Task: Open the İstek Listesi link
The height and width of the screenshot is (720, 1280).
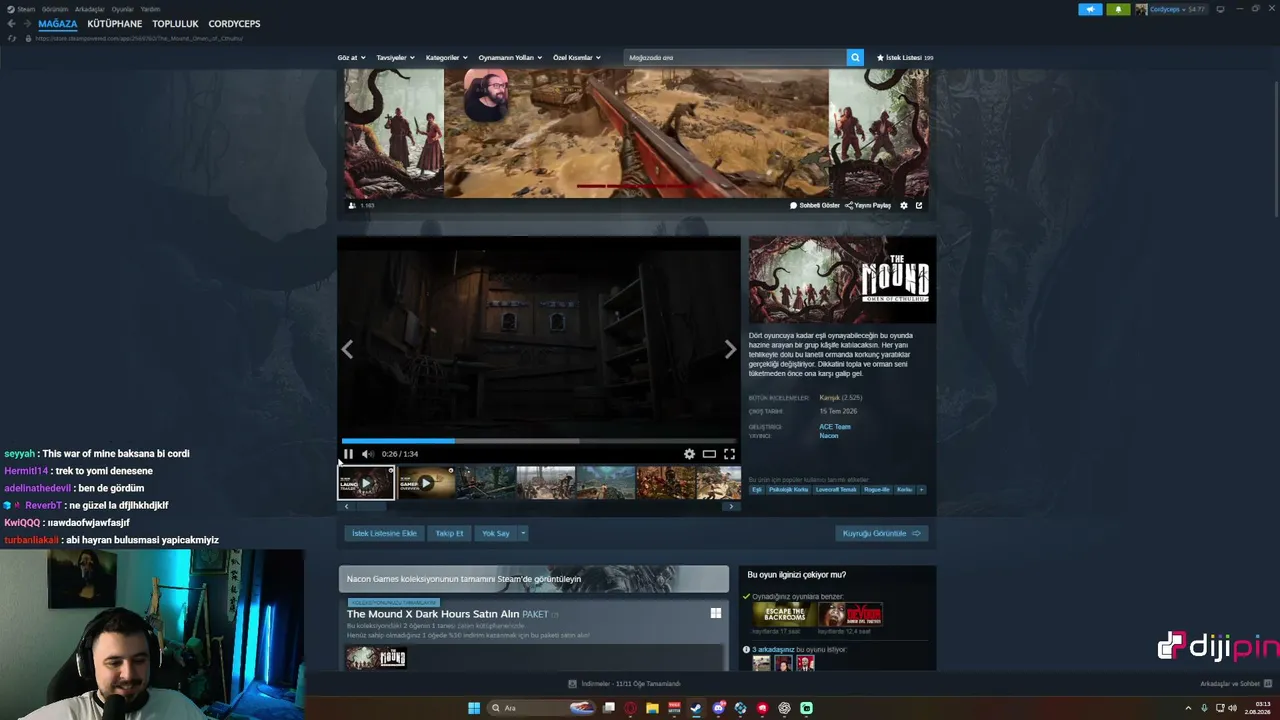Action: click(x=905, y=58)
